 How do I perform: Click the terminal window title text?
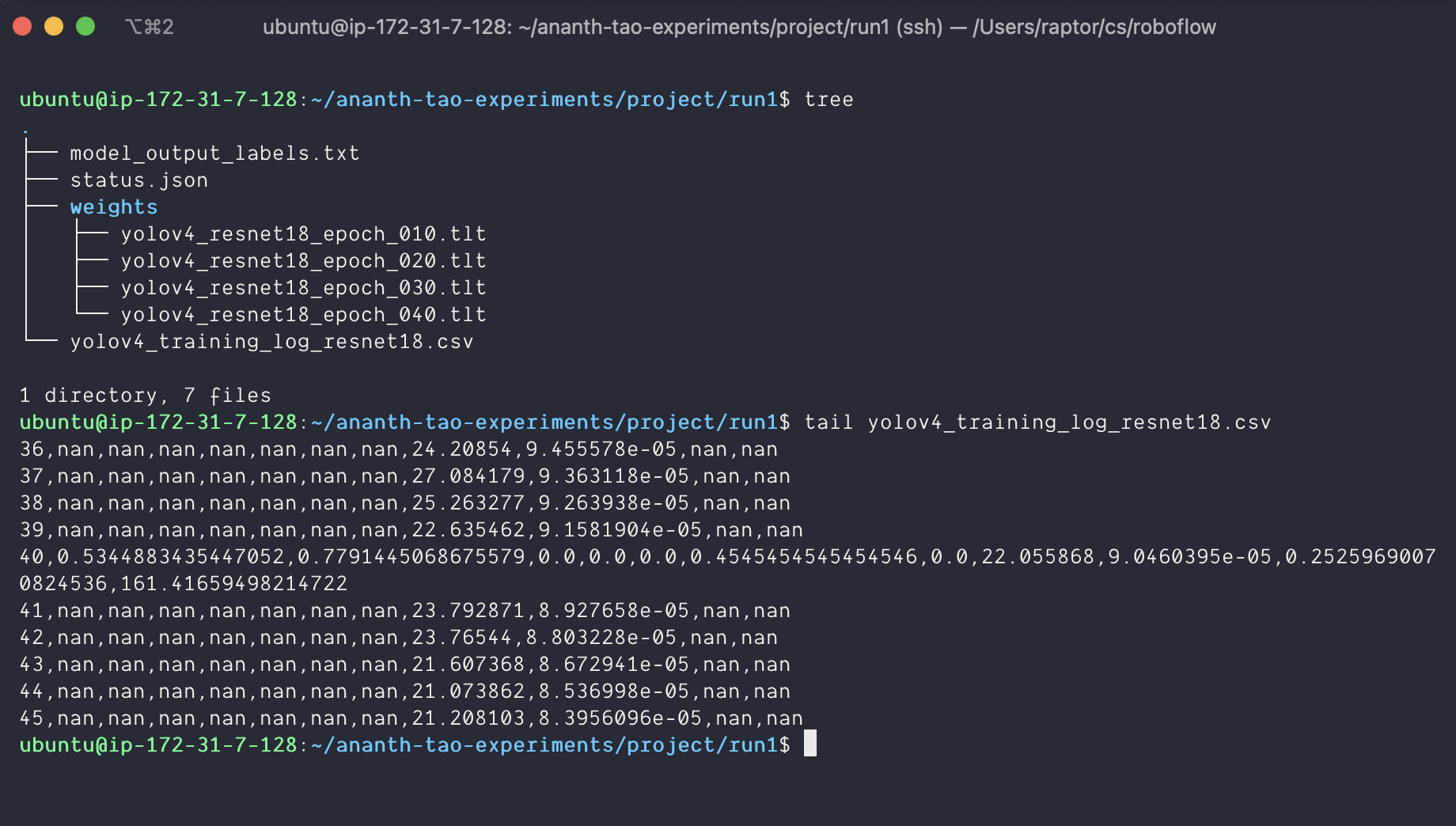[x=738, y=27]
